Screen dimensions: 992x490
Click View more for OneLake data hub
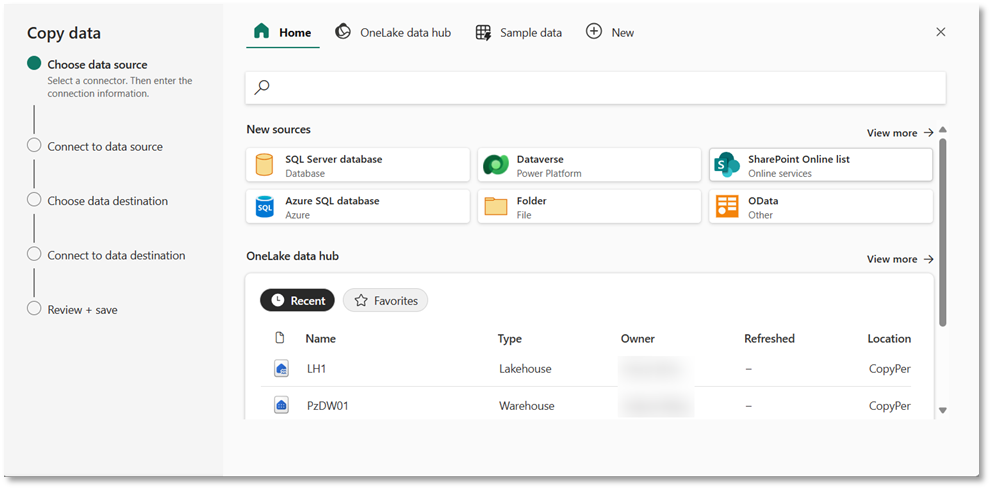click(900, 259)
